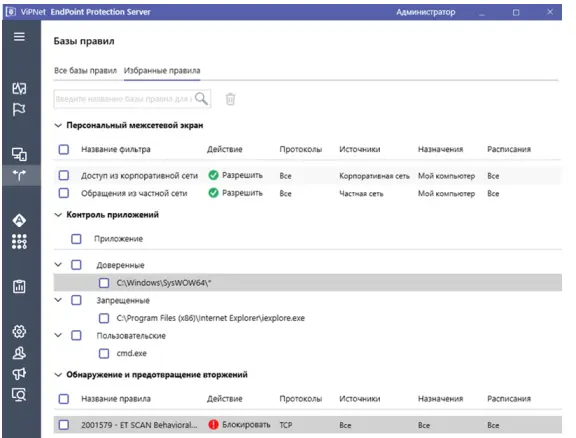Sort by Название правила column header
The image size is (576, 438).
(116, 399)
